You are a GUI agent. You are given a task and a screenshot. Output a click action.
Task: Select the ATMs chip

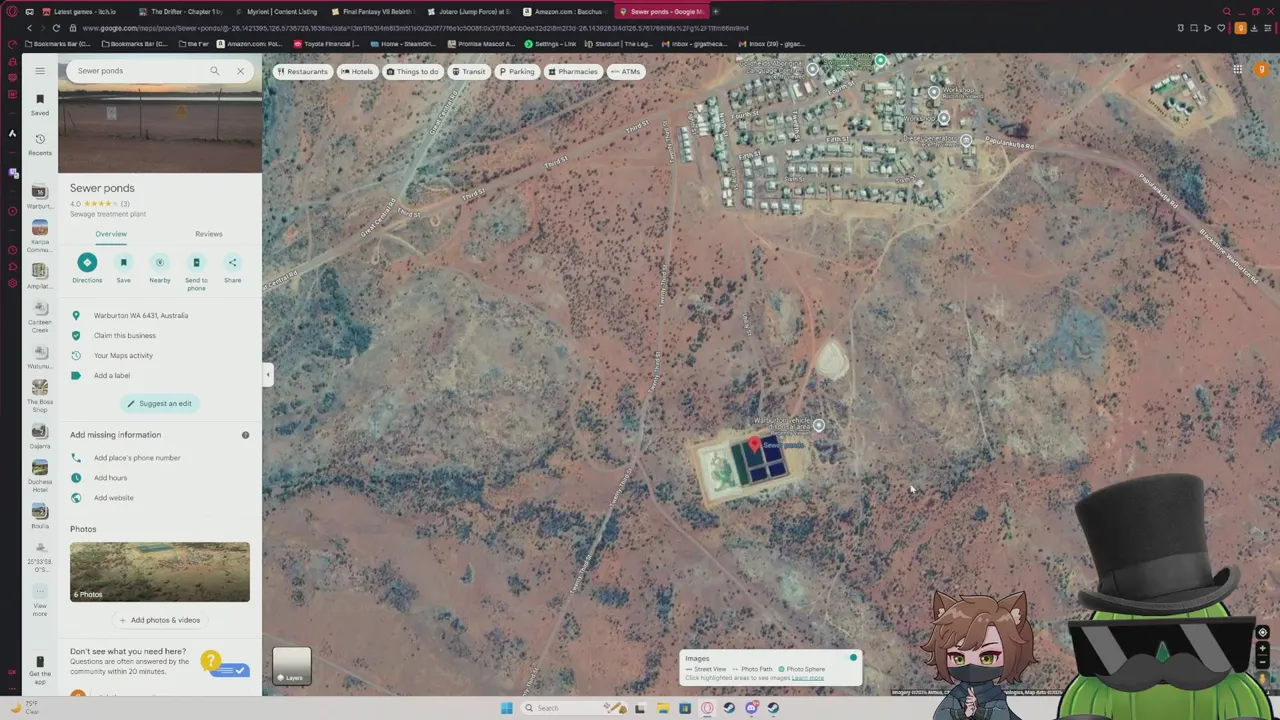tap(625, 71)
